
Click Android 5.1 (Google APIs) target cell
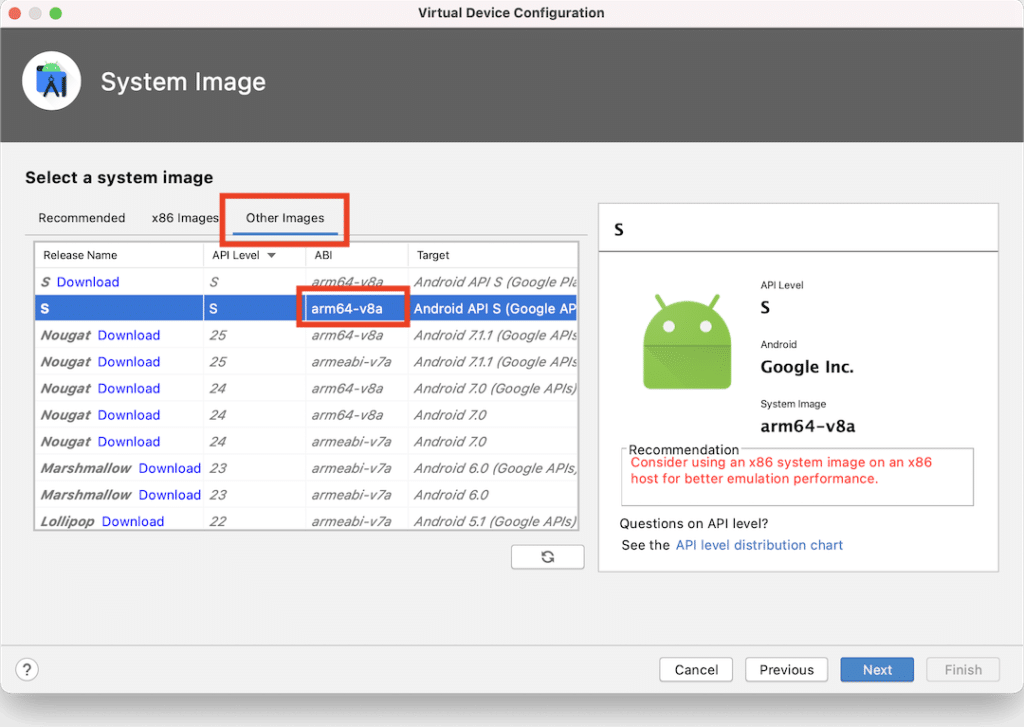[x=494, y=521]
